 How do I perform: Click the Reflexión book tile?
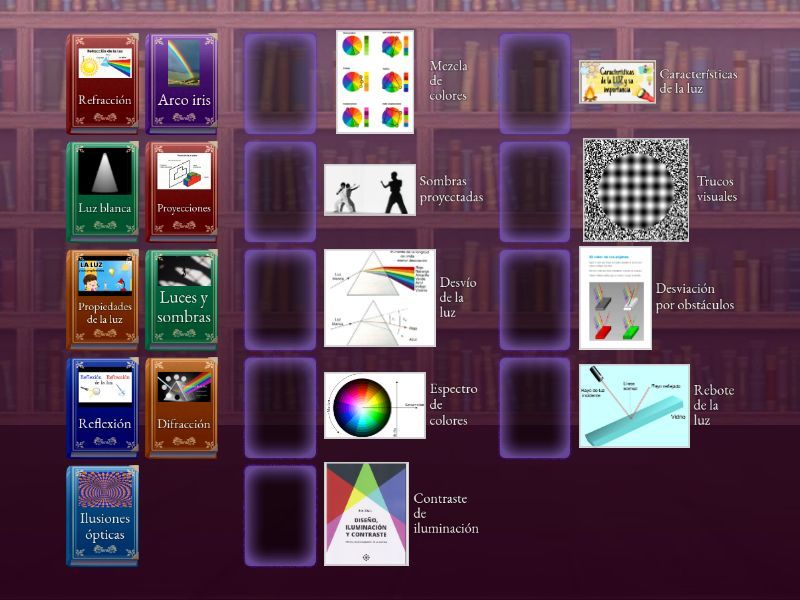click(102, 407)
